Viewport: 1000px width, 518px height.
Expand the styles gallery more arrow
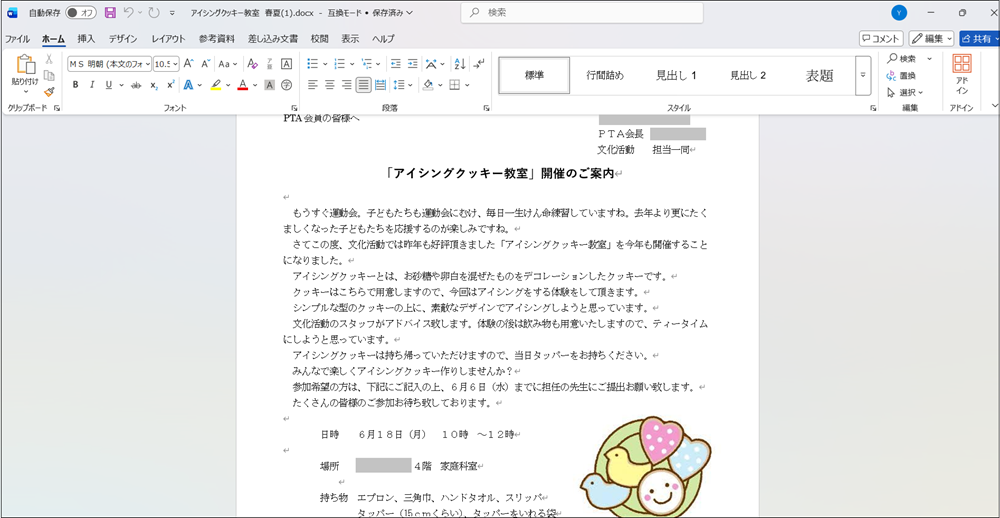(x=863, y=75)
